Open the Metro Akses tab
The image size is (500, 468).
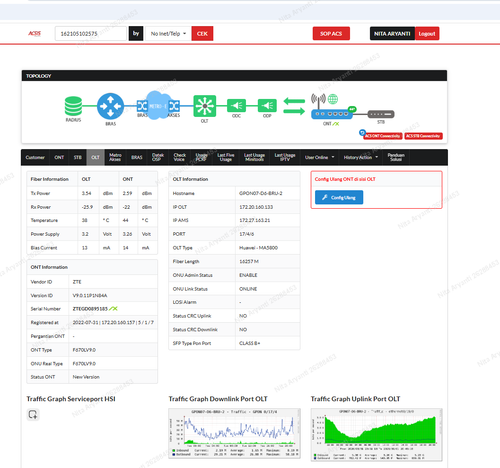click(115, 157)
